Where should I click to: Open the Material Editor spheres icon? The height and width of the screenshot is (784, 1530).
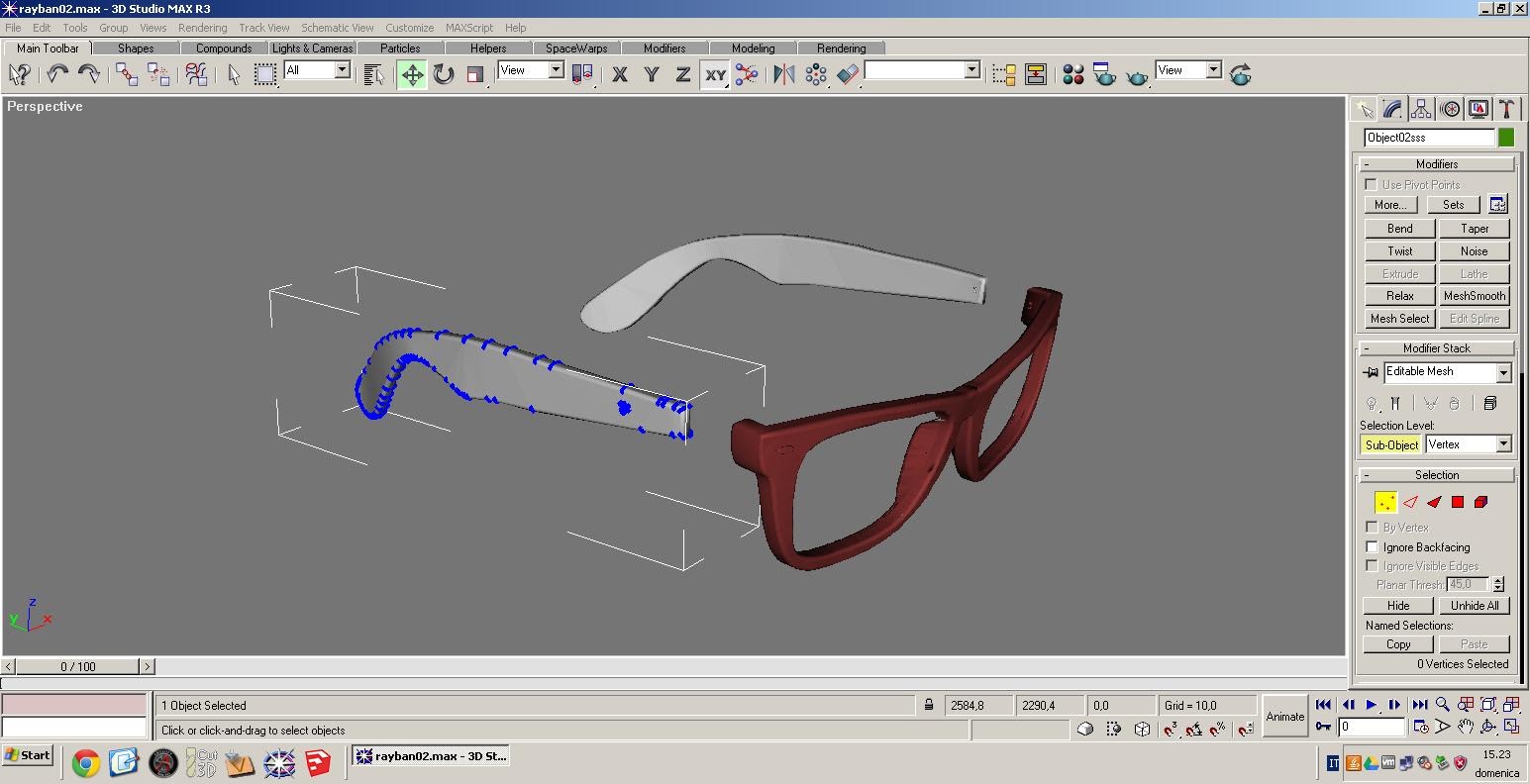1072,74
